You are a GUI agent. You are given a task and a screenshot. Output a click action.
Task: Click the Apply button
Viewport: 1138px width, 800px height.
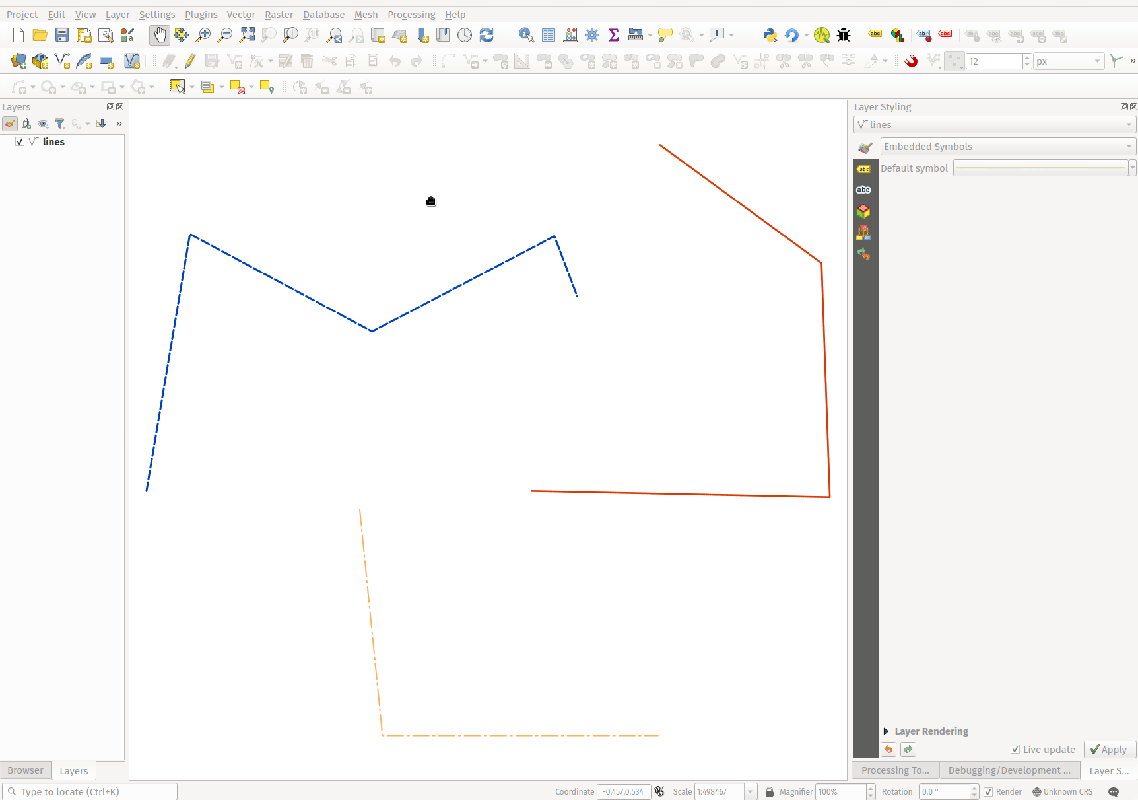click(1109, 749)
